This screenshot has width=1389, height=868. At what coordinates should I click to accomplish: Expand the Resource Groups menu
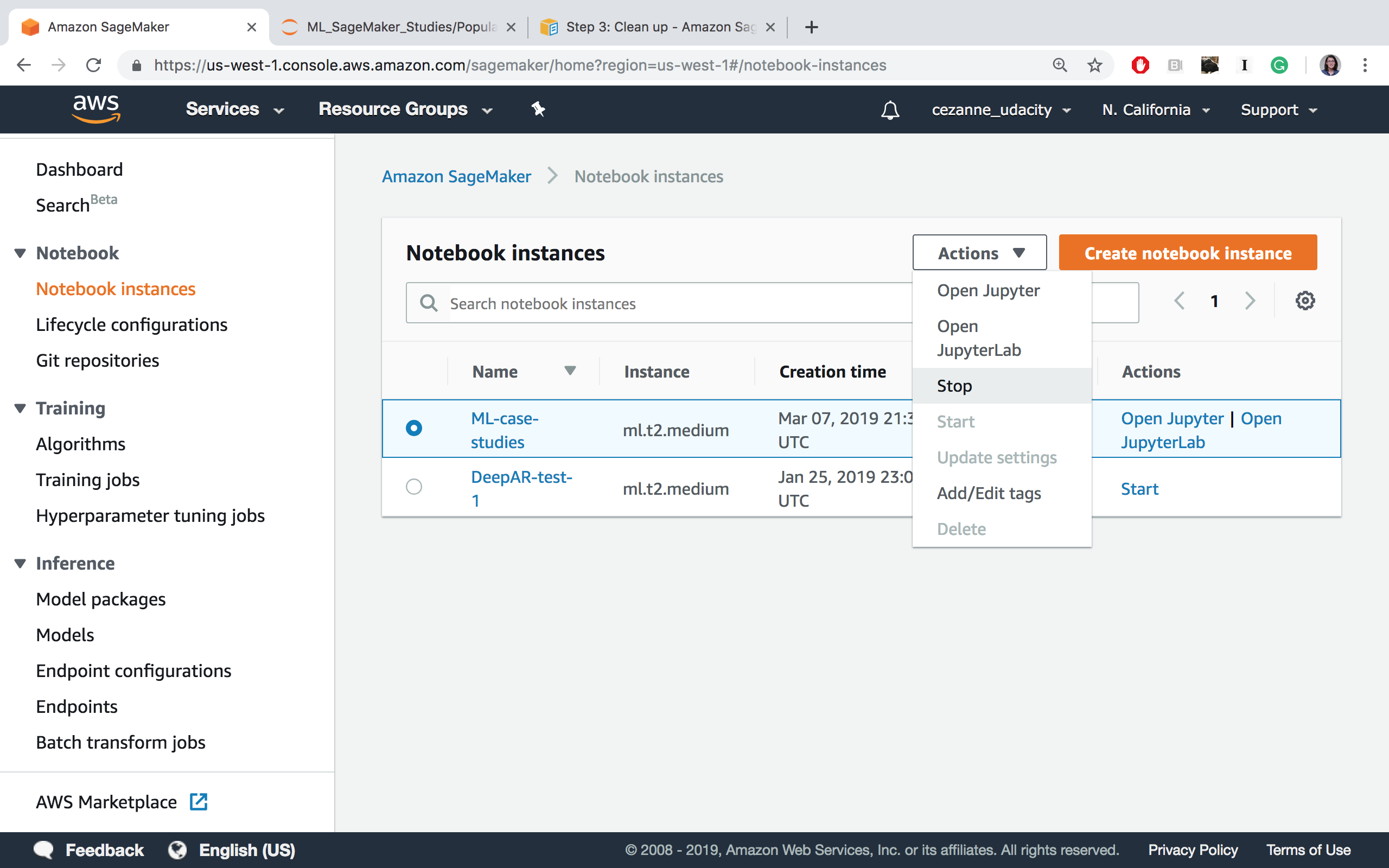[x=406, y=109]
